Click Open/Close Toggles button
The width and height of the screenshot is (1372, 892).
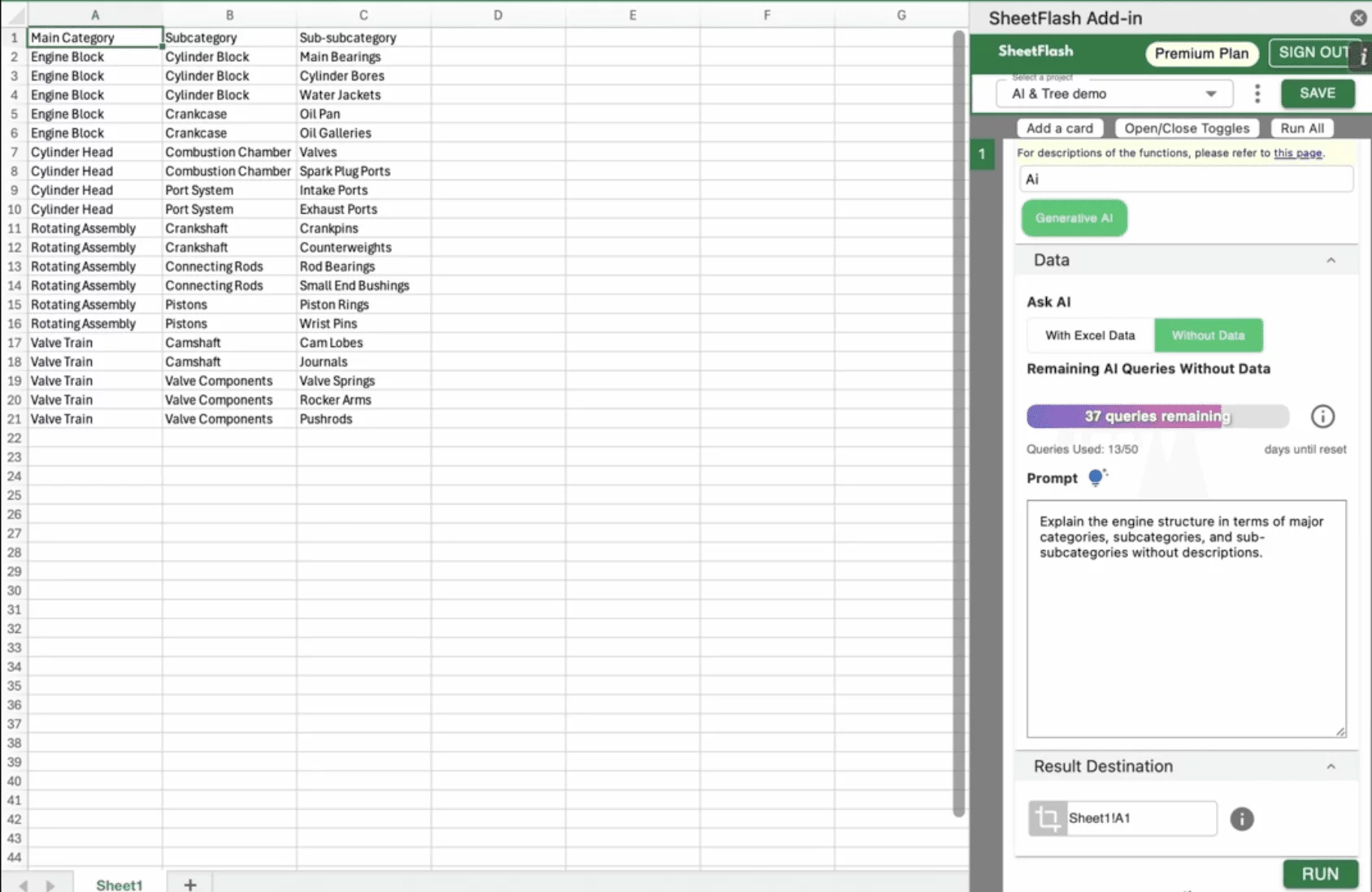[x=1186, y=128]
